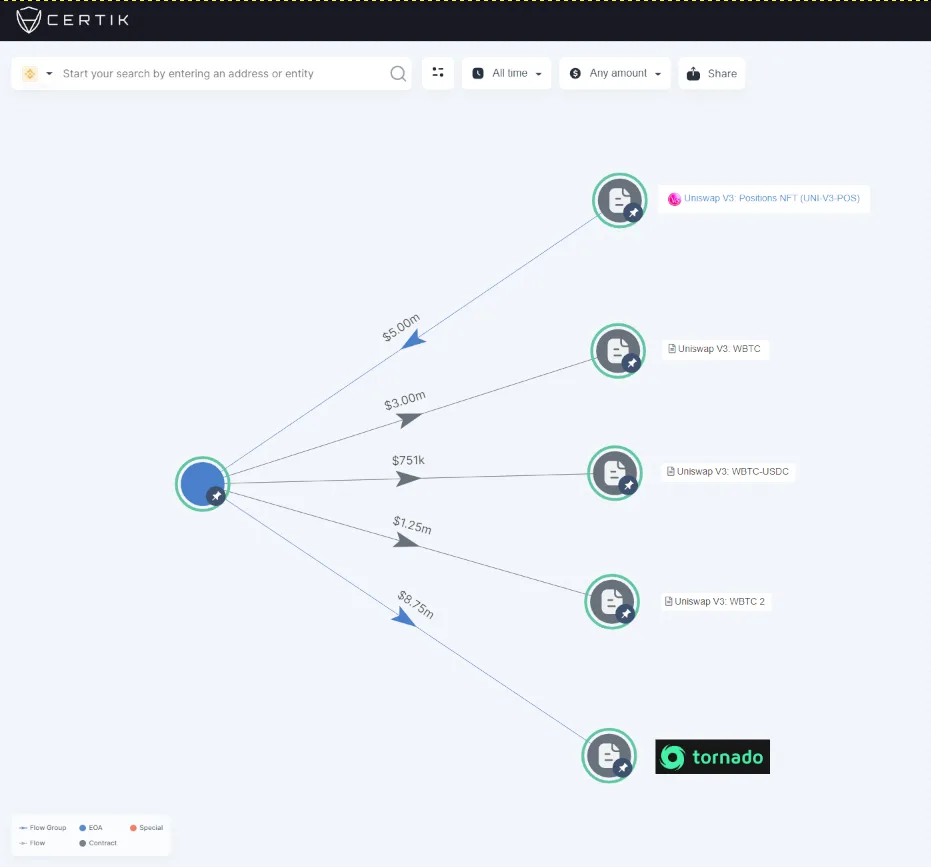Select the blue EOA source node
Image resolution: width=931 pixels, height=867 pixels.
click(202, 483)
